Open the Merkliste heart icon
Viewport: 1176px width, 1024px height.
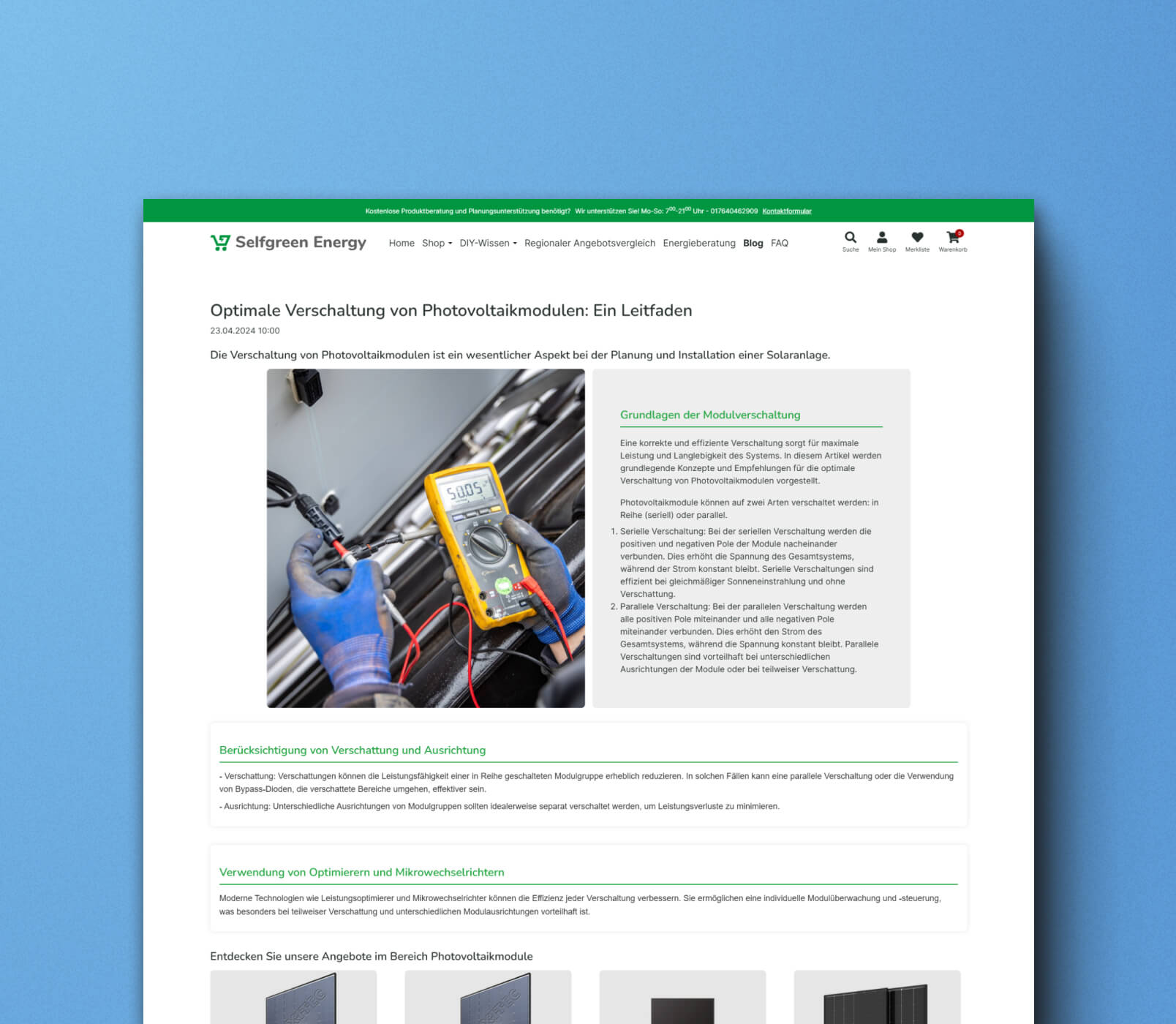click(x=917, y=238)
